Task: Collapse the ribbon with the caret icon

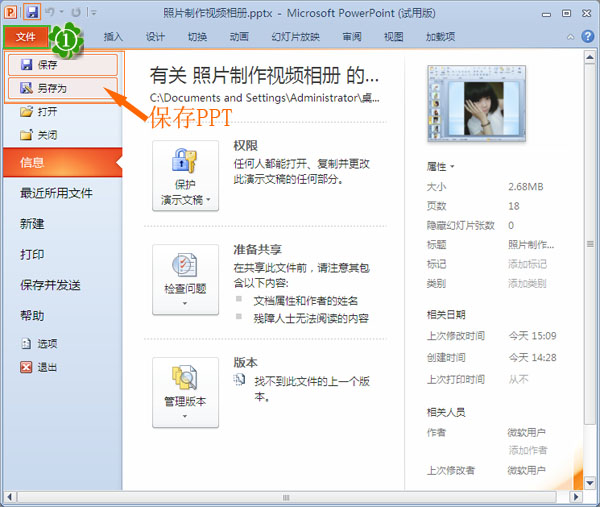Action: point(570,37)
